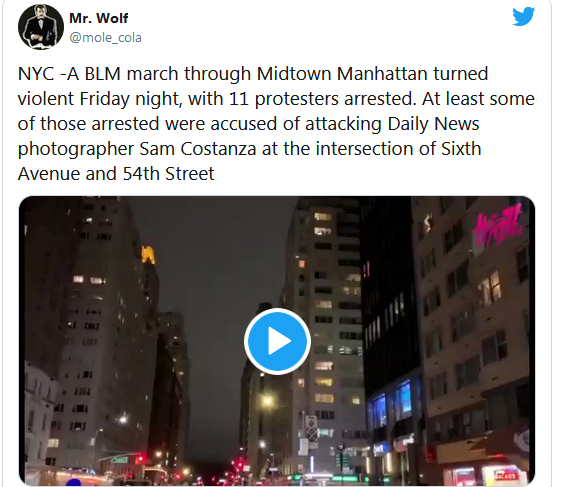578x487 pixels.
Task: Click the blue Twitter bird logo
Action: click(x=523, y=16)
